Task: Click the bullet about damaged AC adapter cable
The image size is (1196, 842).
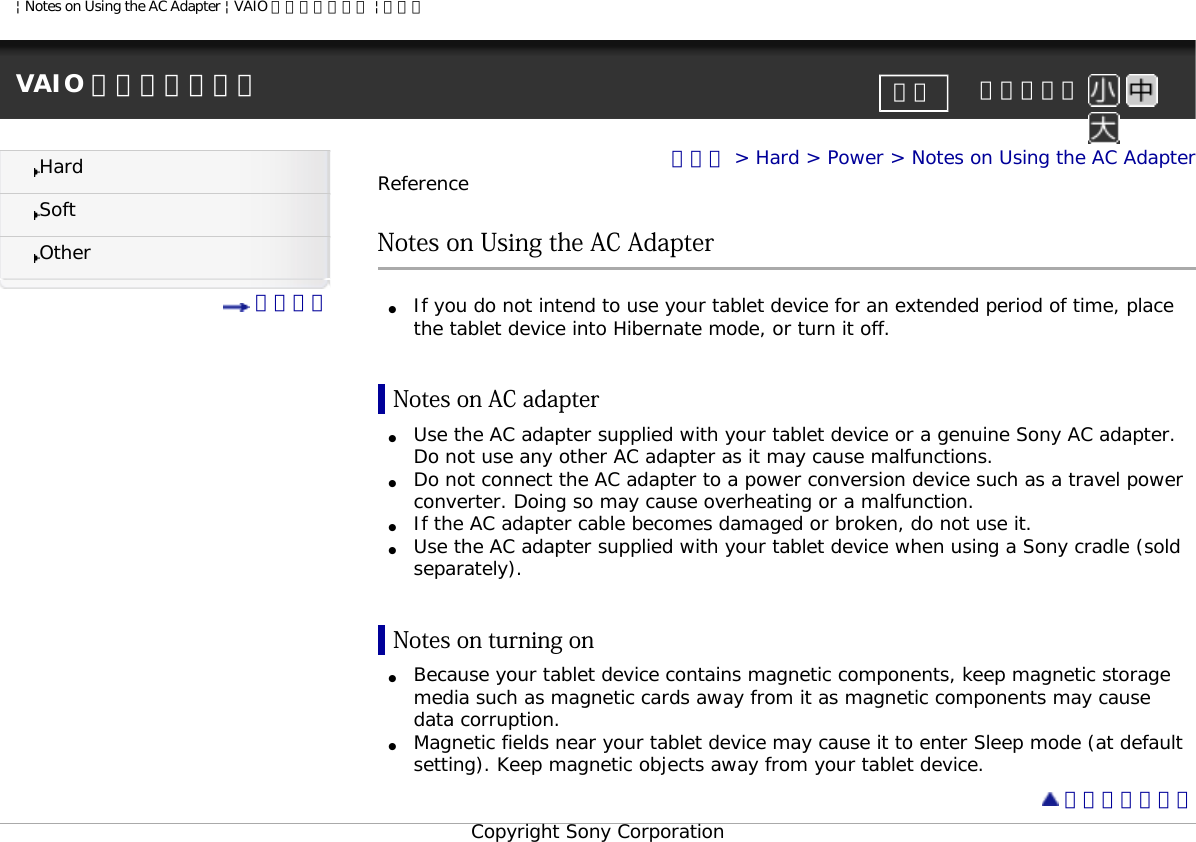Action: [x=722, y=524]
